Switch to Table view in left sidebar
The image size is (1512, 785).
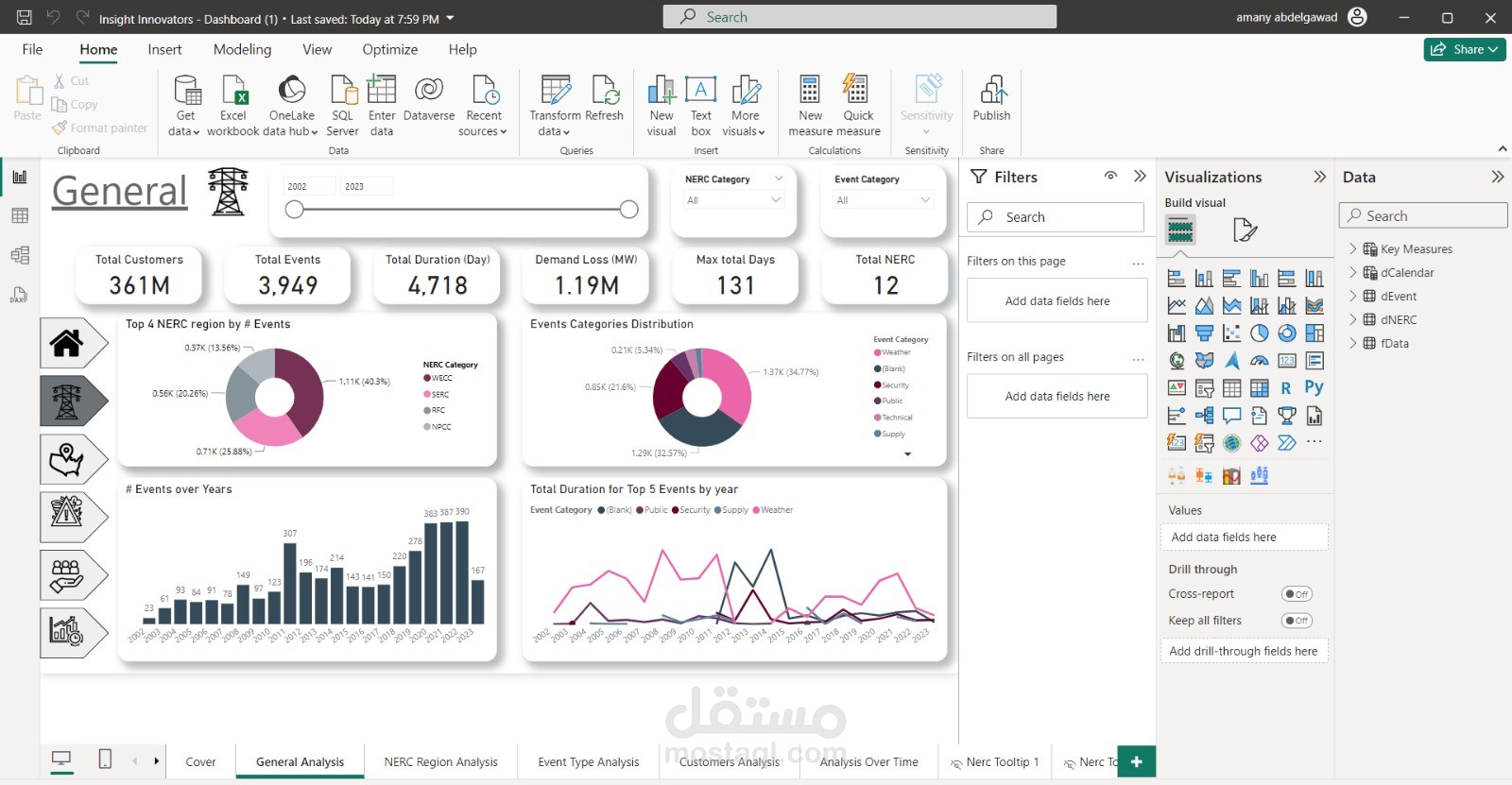tap(20, 215)
